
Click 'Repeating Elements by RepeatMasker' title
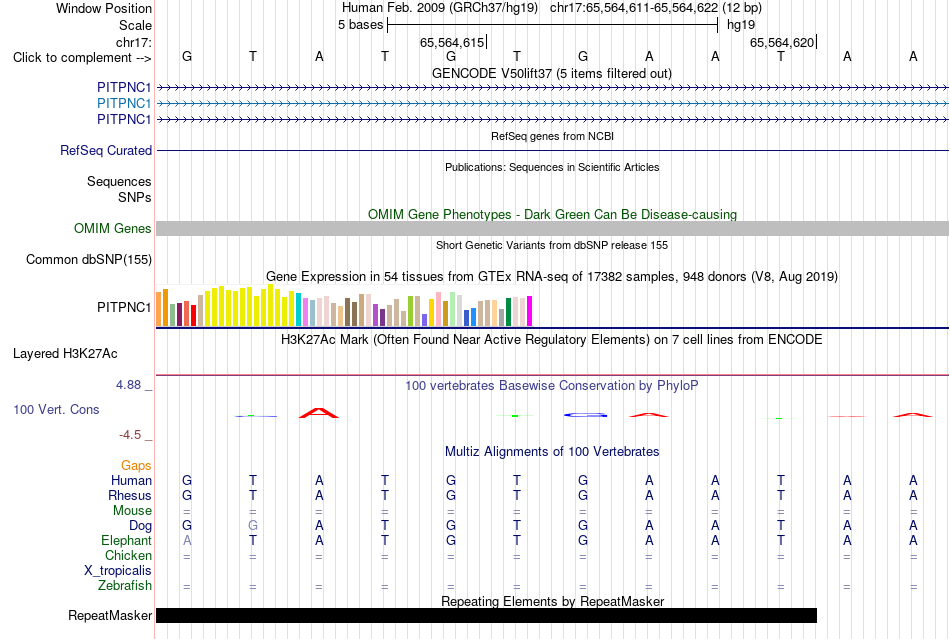click(x=553, y=601)
